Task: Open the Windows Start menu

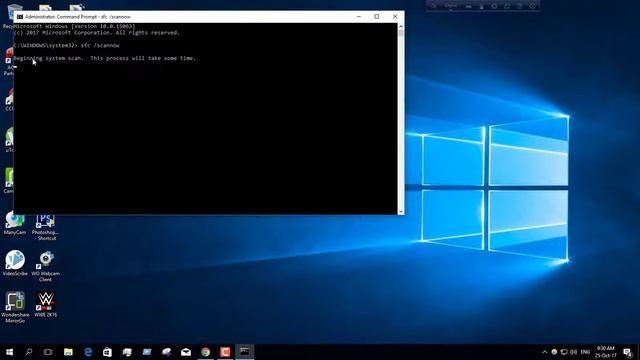Action: click(9, 352)
